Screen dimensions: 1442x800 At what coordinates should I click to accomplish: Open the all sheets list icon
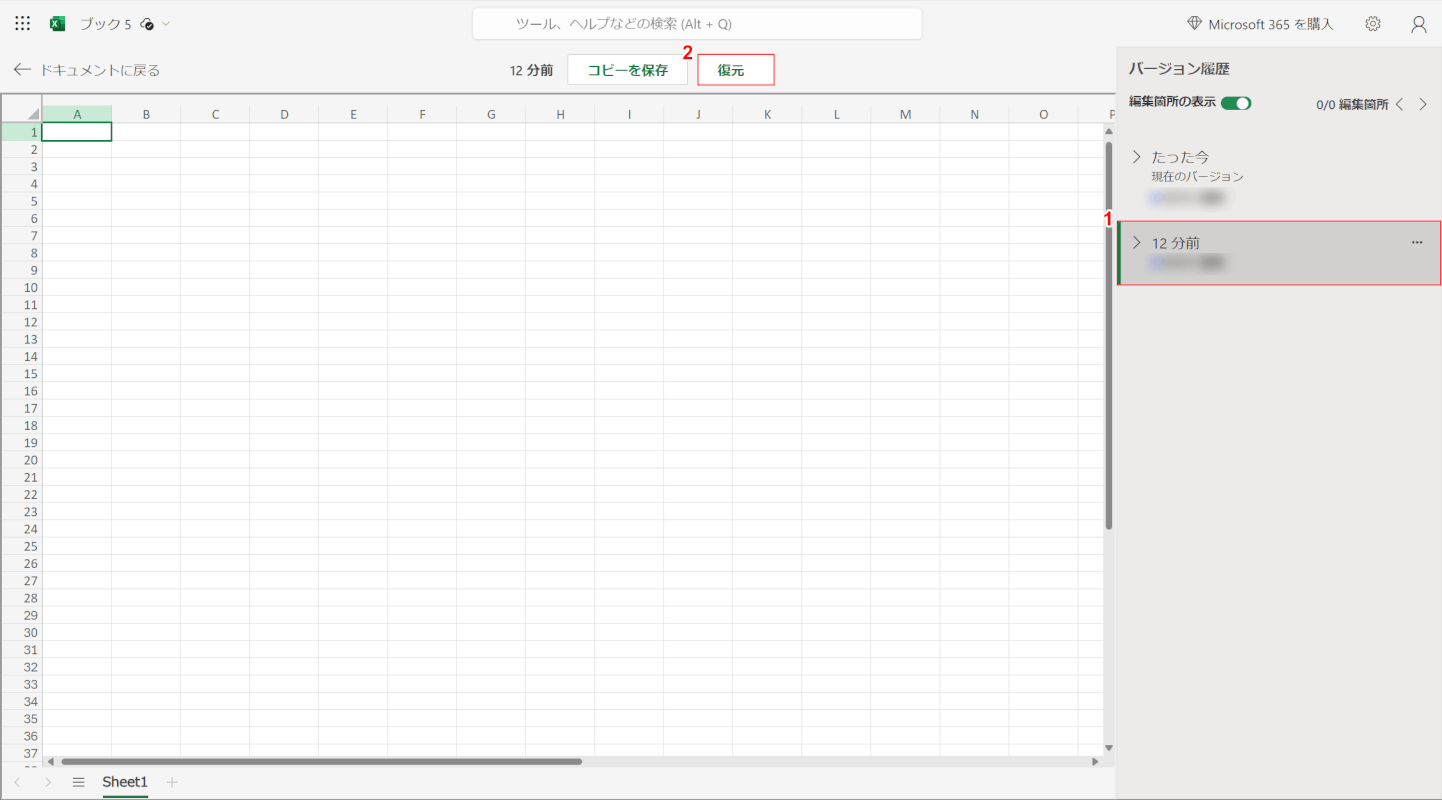point(78,782)
